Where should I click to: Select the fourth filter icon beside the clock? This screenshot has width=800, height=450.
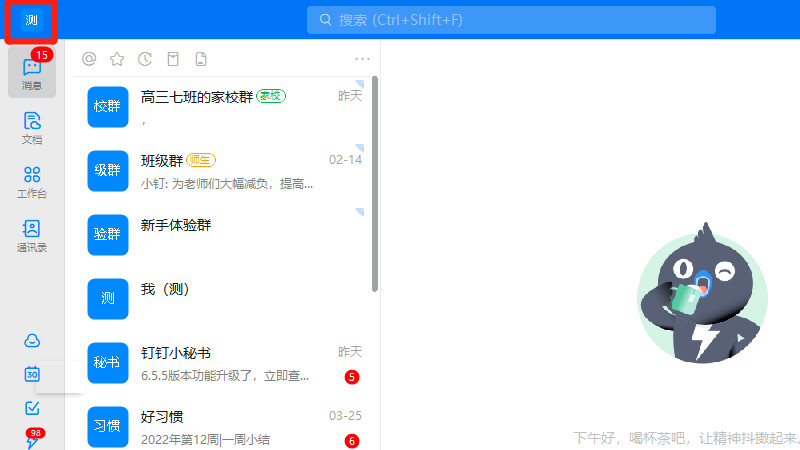[x=173, y=59]
